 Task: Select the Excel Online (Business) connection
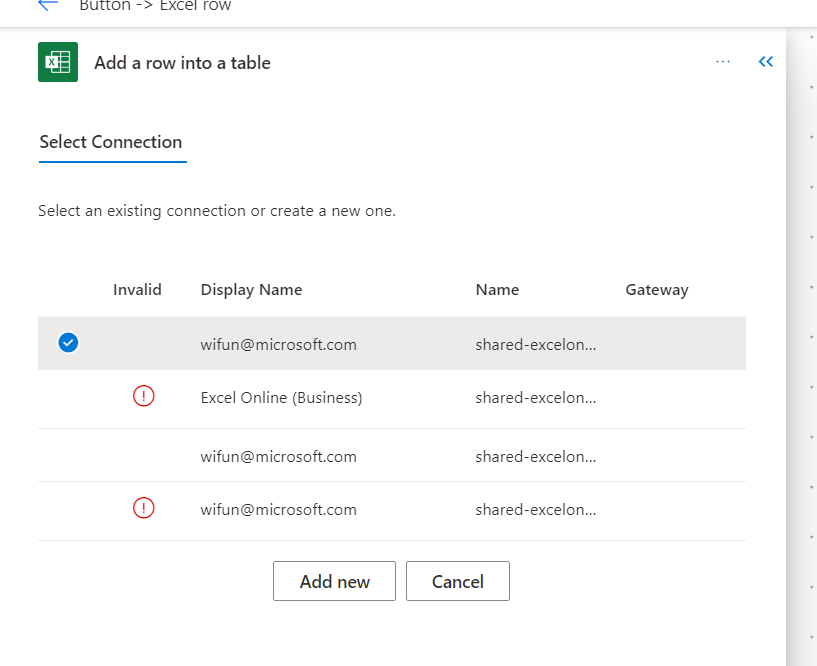pyautogui.click(x=281, y=396)
